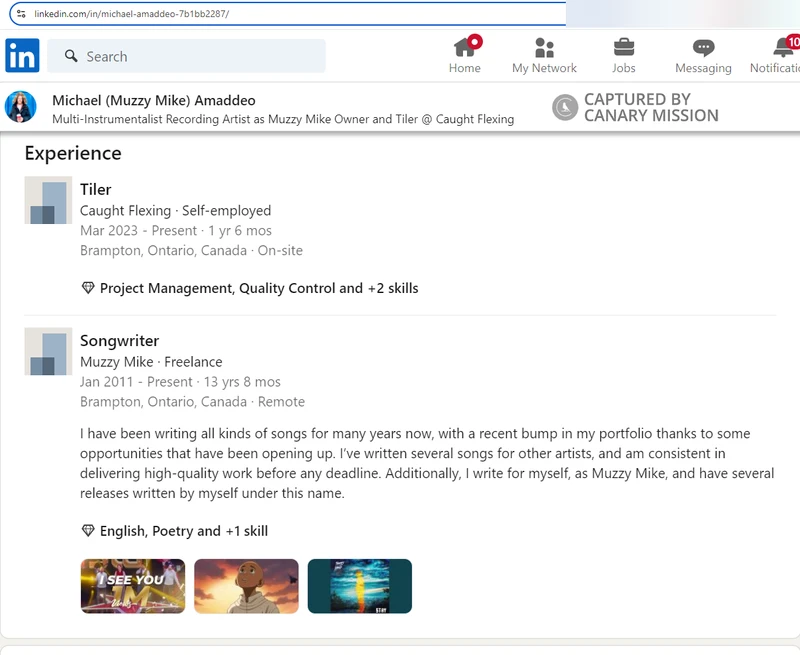Click Michael (Muzzy Mike) Amaddeo name

[x=153, y=100]
